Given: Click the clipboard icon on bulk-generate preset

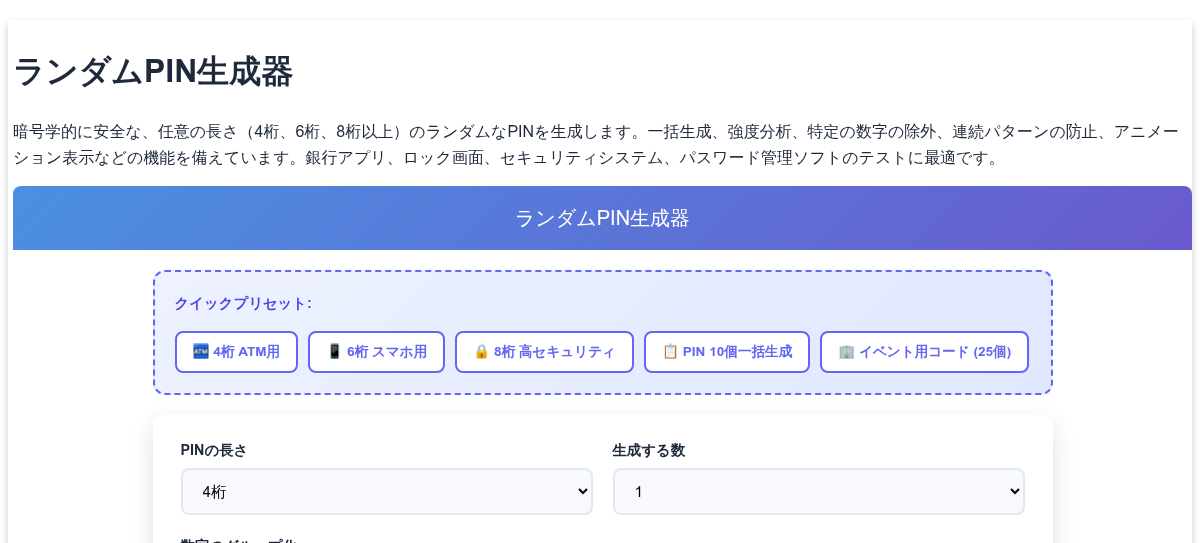Looking at the screenshot, I should (670, 352).
